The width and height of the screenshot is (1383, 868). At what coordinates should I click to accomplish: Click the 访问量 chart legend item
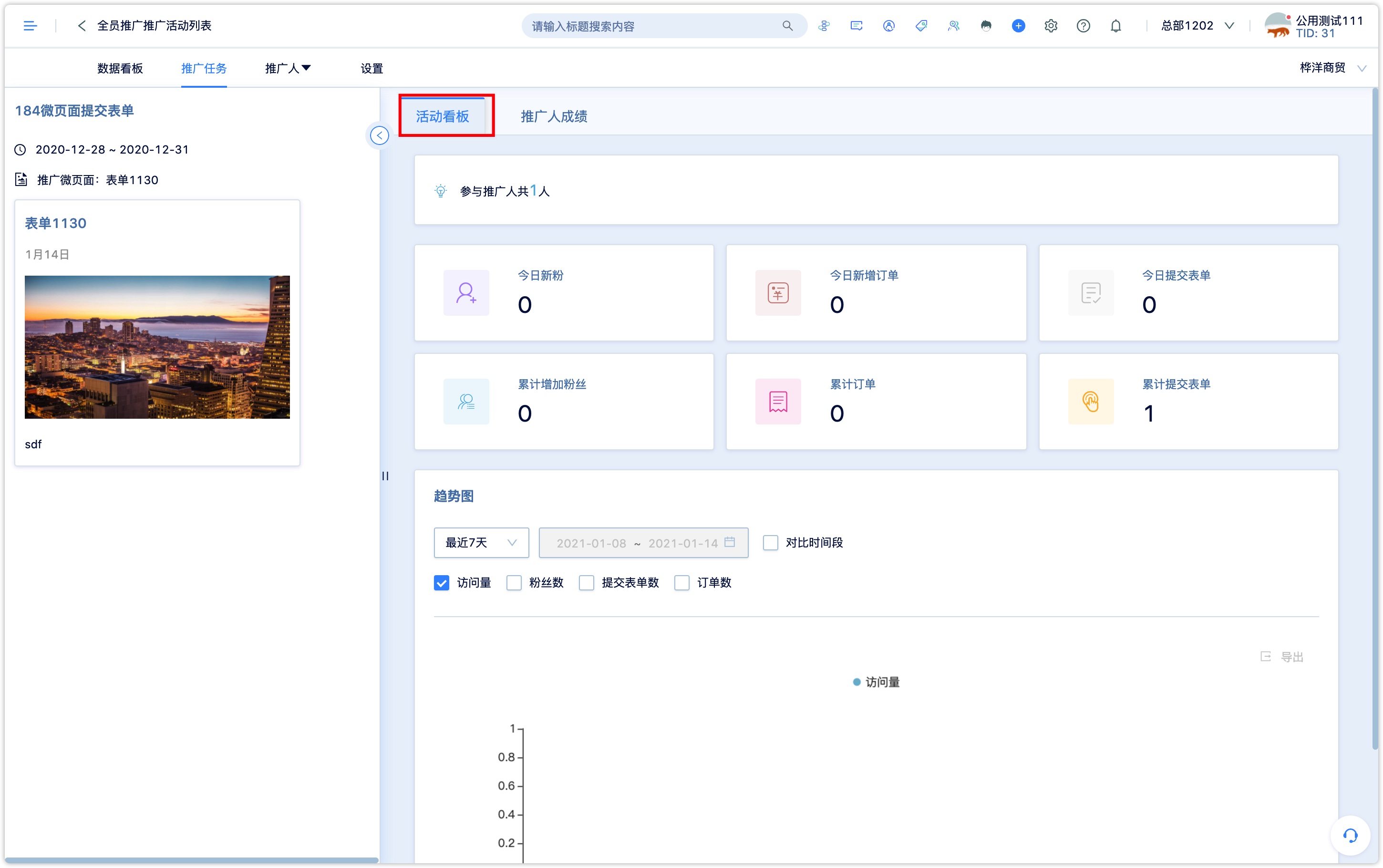(x=876, y=682)
